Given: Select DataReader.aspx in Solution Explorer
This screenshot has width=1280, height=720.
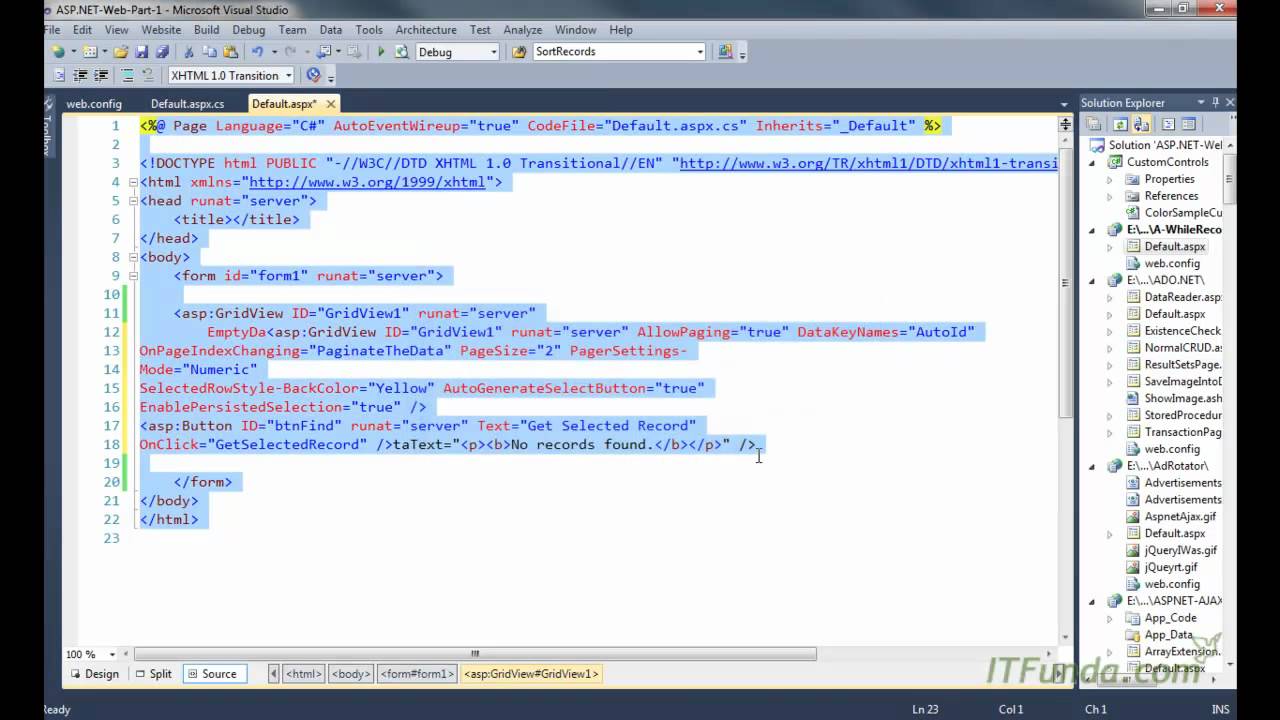Looking at the screenshot, I should pyautogui.click(x=1183, y=297).
